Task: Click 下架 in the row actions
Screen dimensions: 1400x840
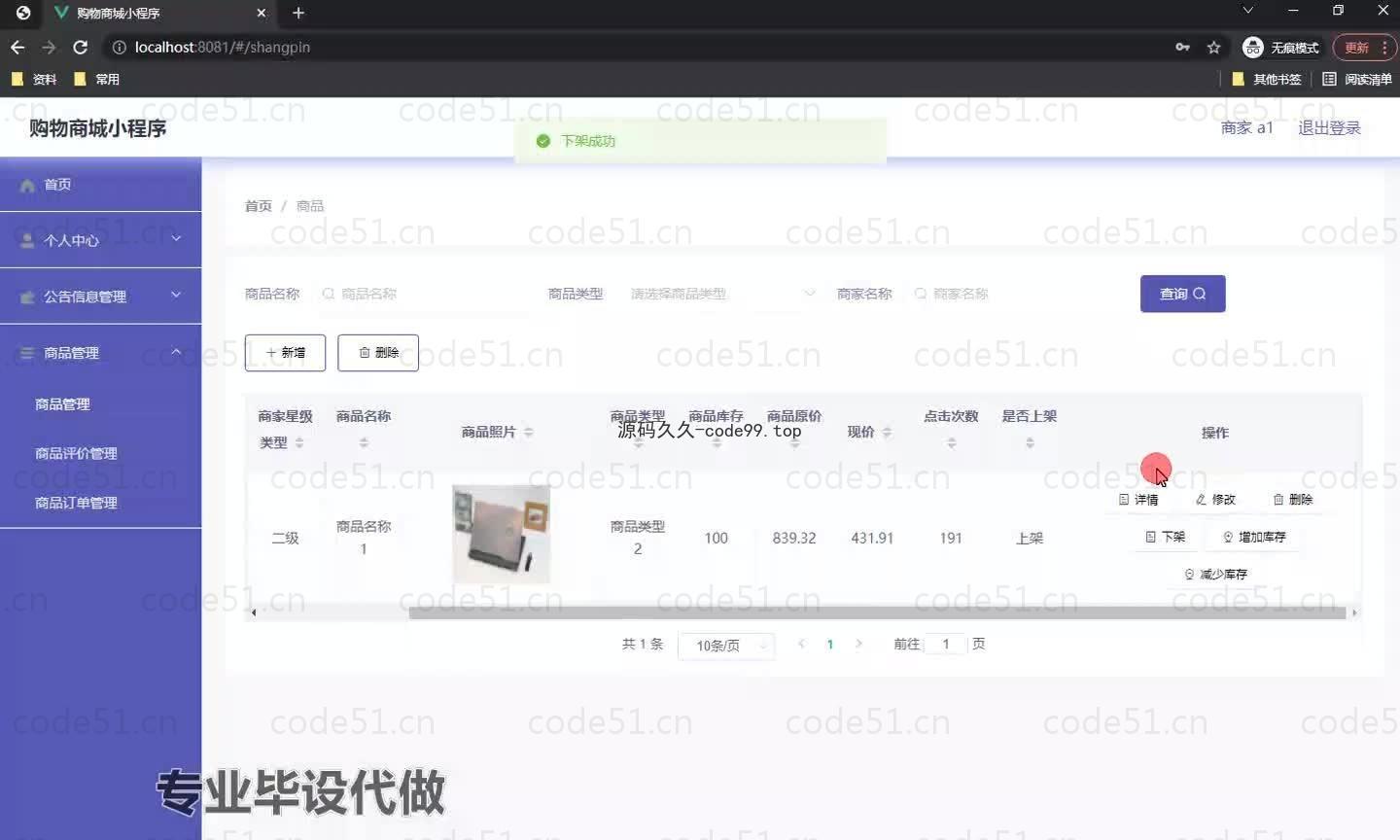Action: coord(1166,537)
